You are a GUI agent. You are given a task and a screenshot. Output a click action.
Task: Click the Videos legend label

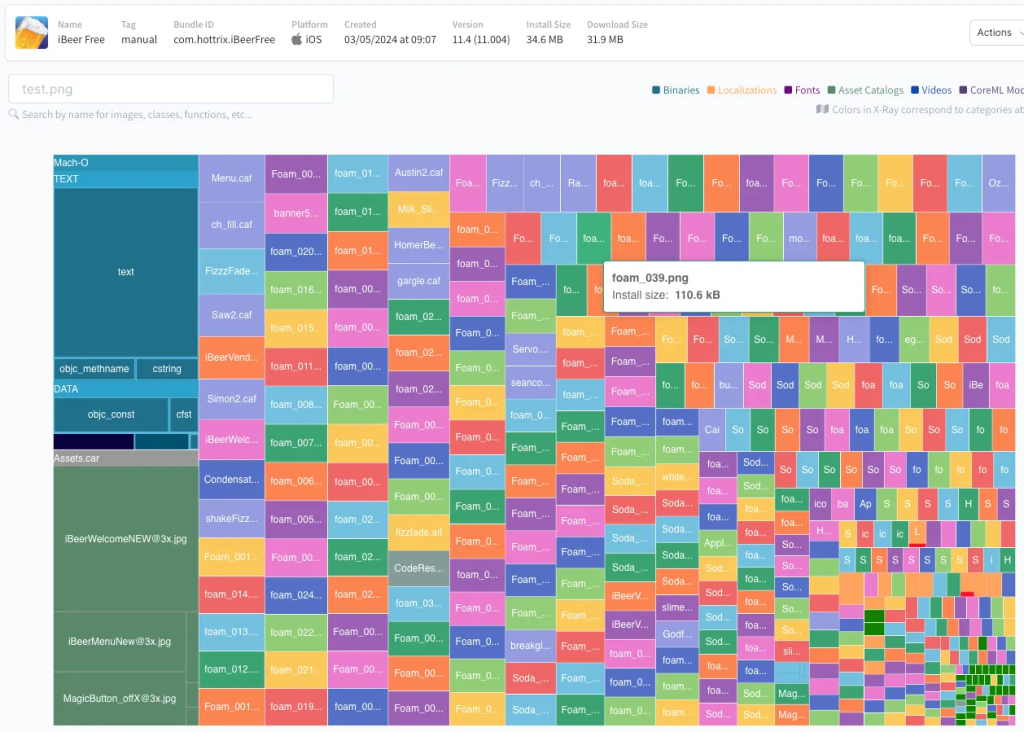(x=936, y=90)
